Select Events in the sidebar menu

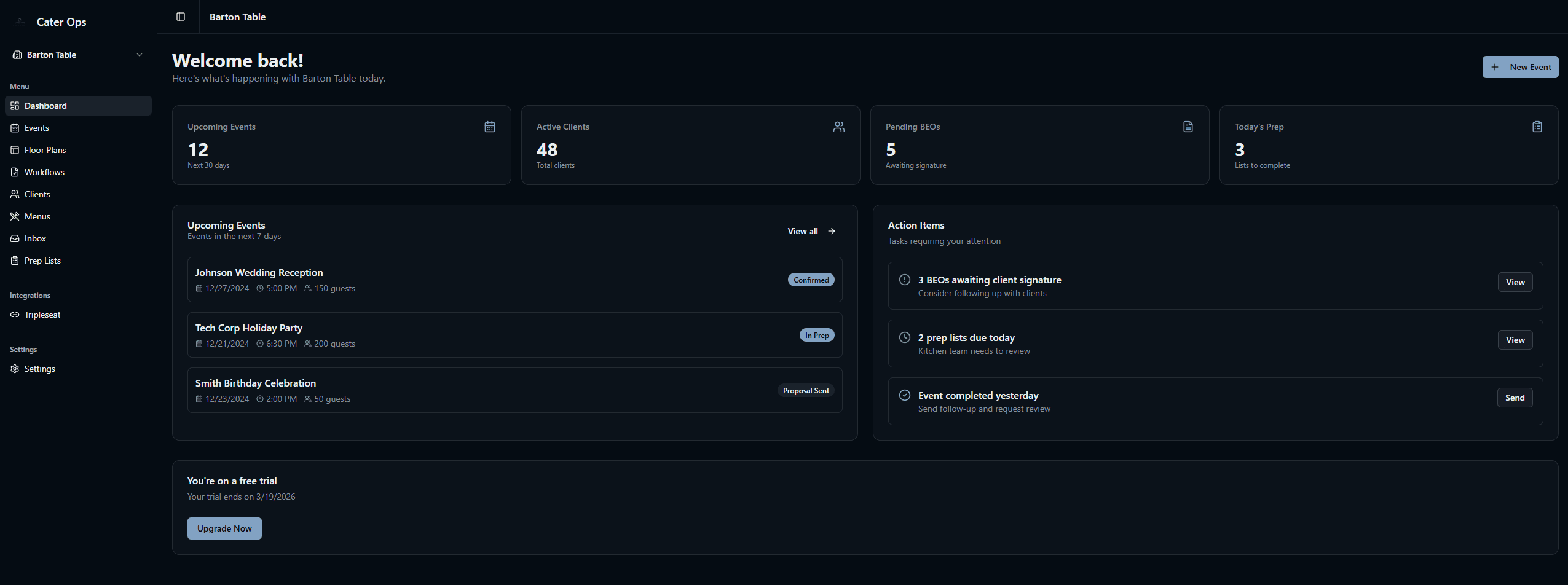pyautogui.click(x=36, y=128)
